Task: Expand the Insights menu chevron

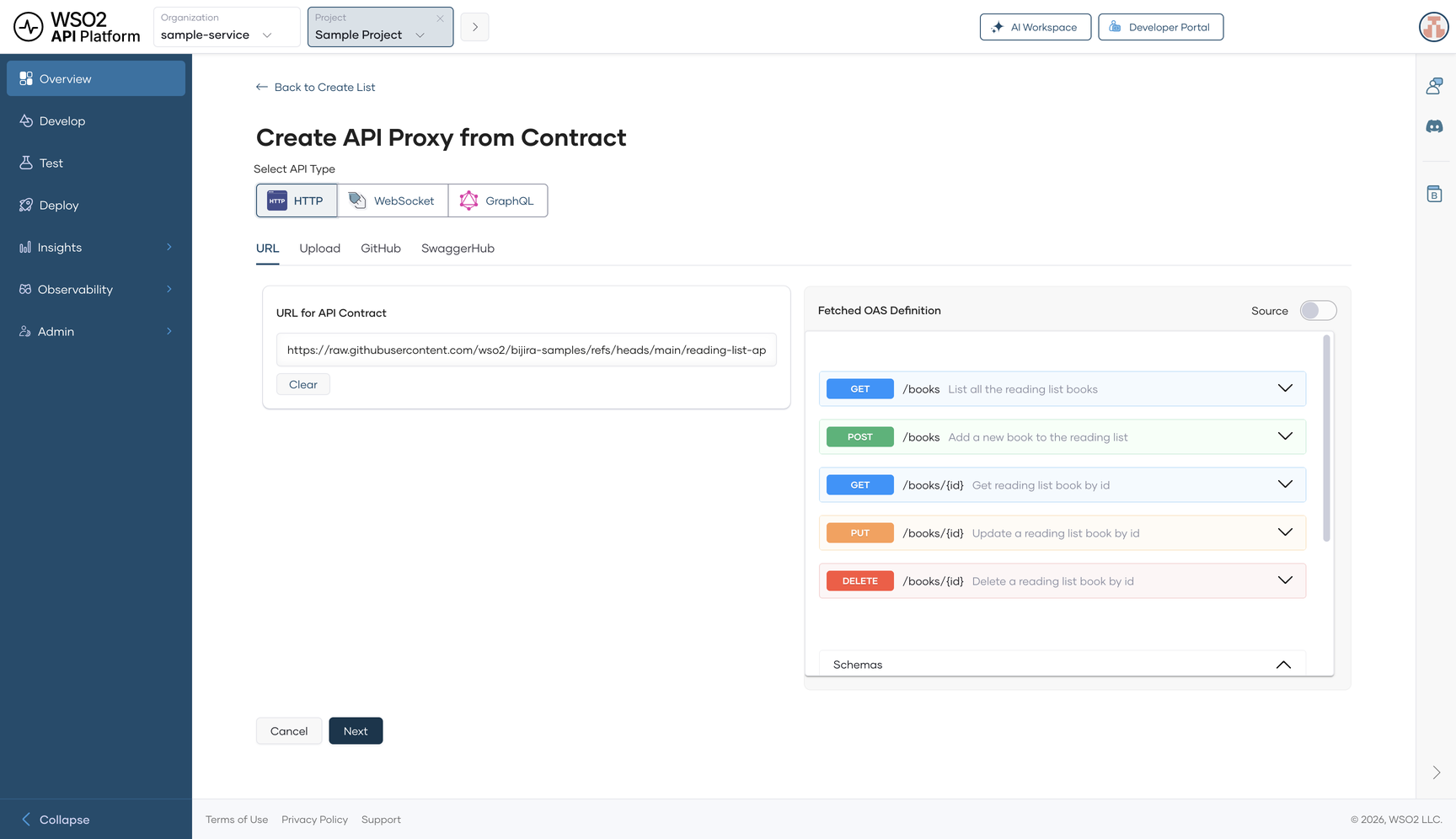Action: [x=169, y=247]
